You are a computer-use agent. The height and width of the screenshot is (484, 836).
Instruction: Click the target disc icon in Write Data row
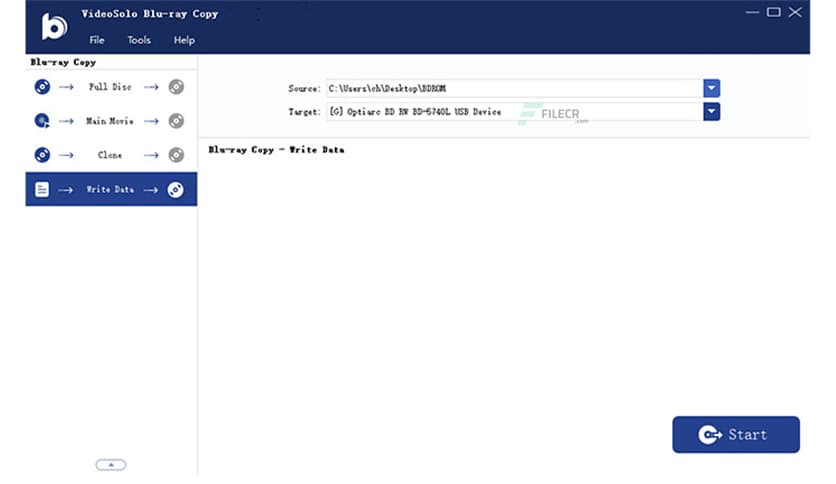click(x=175, y=189)
